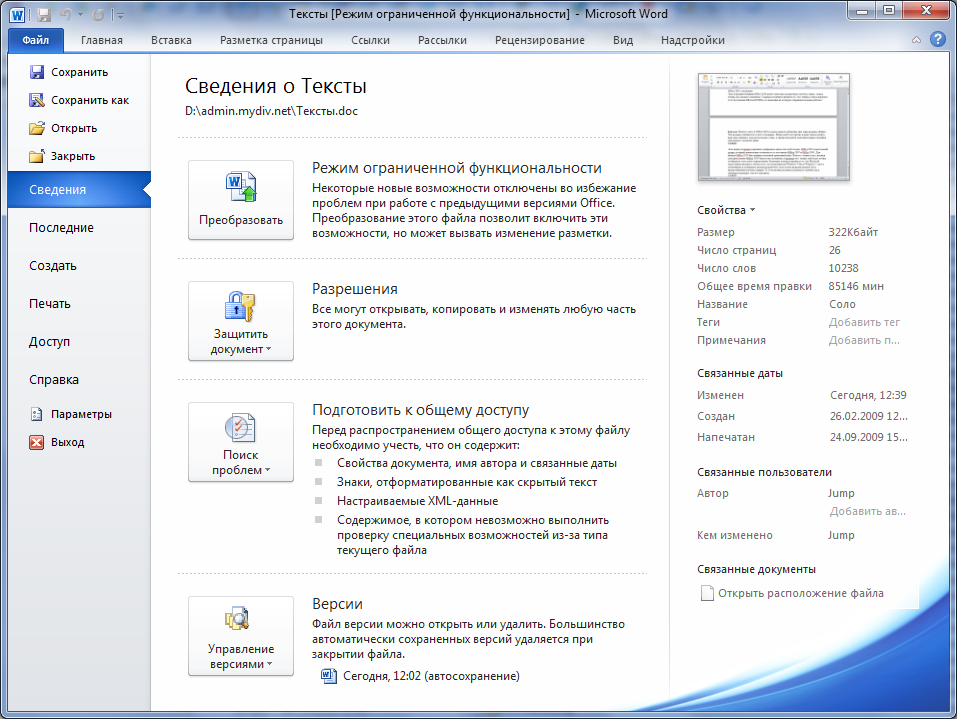Click the Close folder icon in sidebar

coord(37,156)
